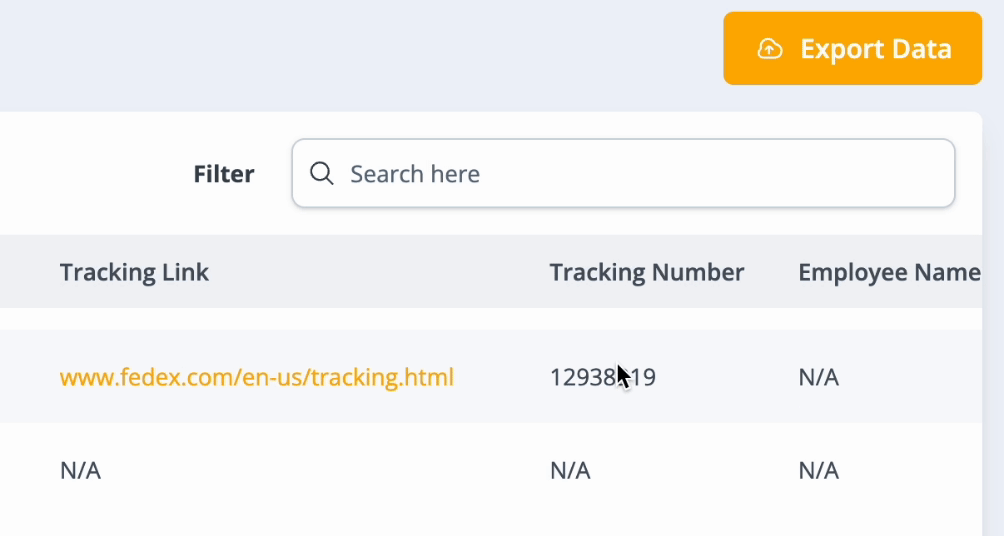Viewport: 1004px width, 536px height.
Task: Click the Export Data button
Action: pyautogui.click(x=852, y=49)
